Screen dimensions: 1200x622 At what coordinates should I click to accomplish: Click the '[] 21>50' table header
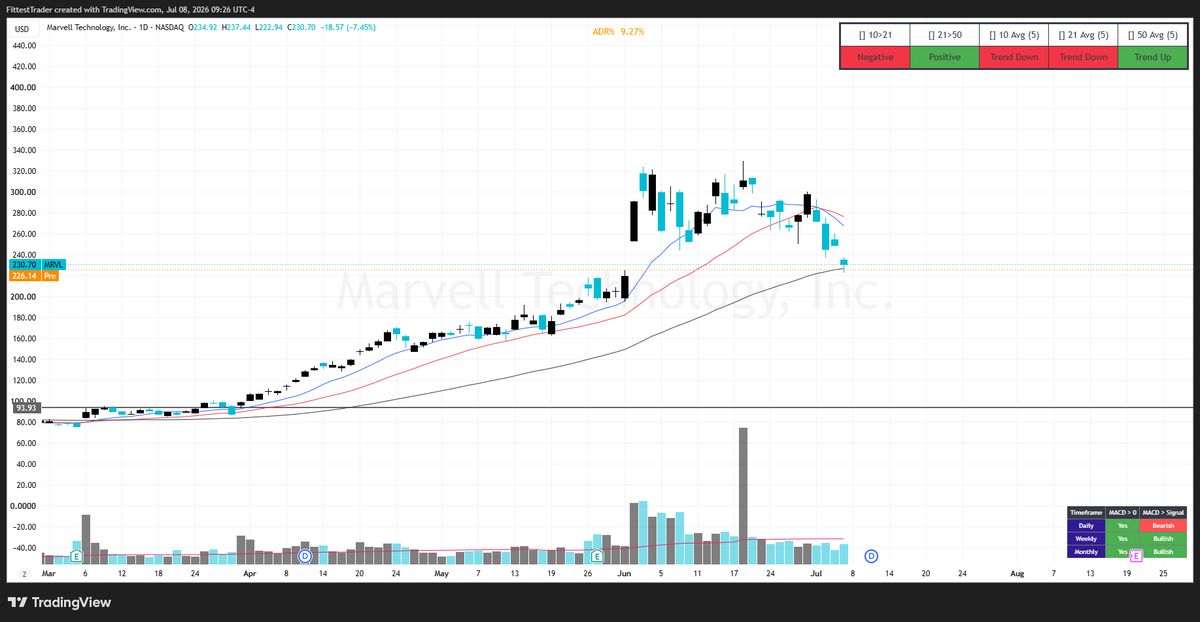944,34
